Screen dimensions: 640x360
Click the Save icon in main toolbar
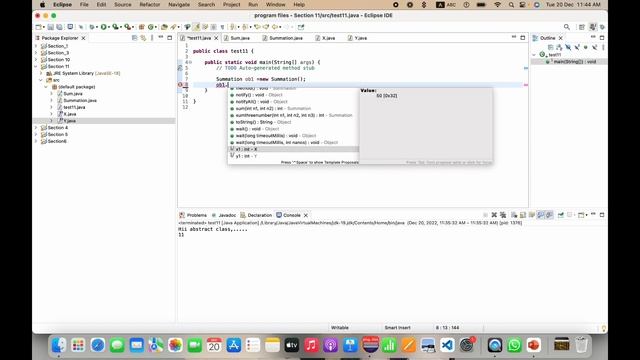(50, 27)
